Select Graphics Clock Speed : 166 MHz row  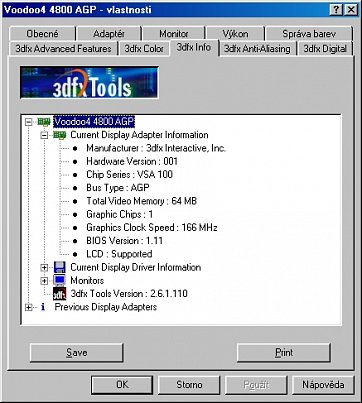pyautogui.click(x=152, y=228)
